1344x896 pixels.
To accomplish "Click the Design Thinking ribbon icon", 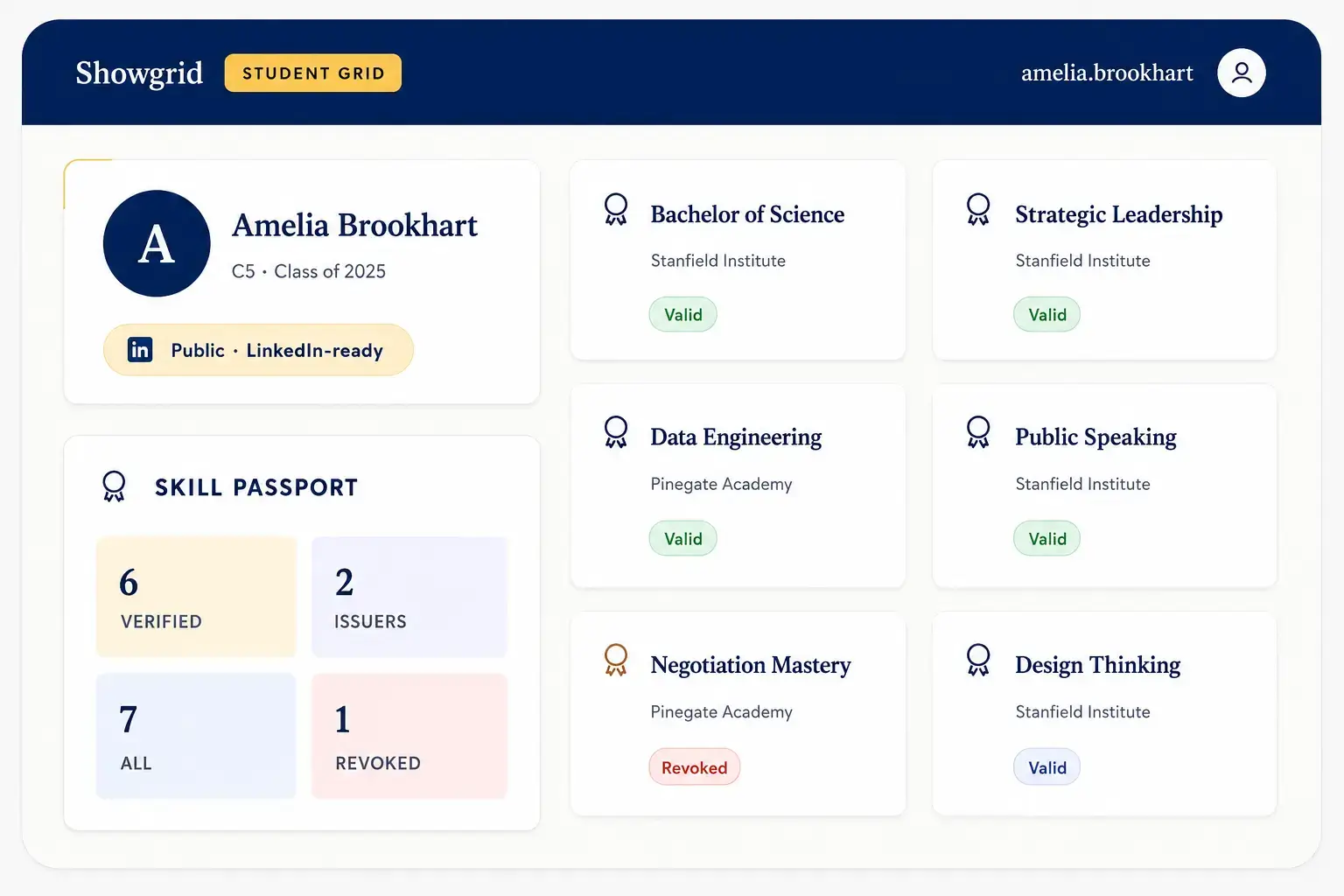I will coord(978,661).
